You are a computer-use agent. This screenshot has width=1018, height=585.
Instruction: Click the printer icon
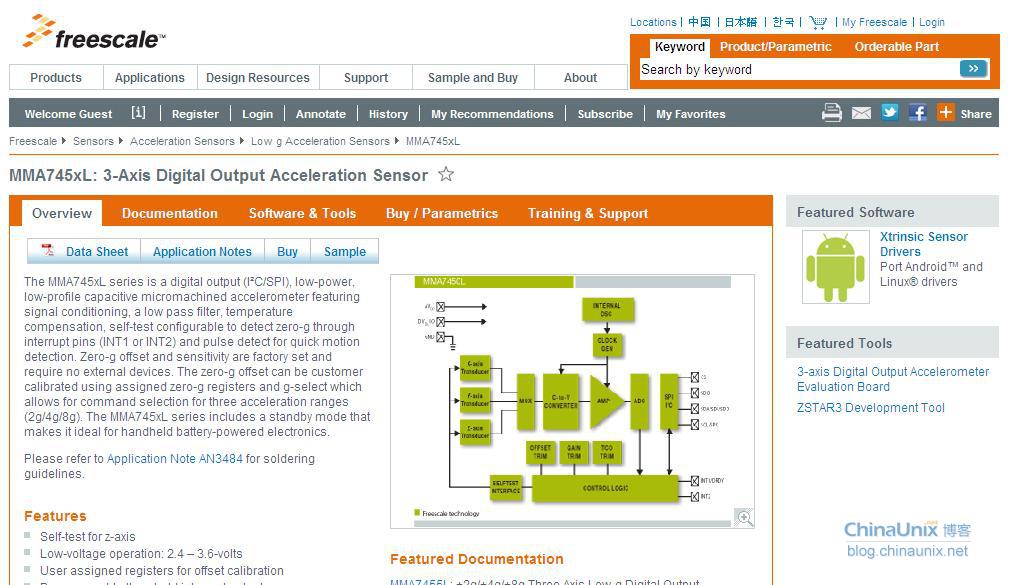[832, 113]
